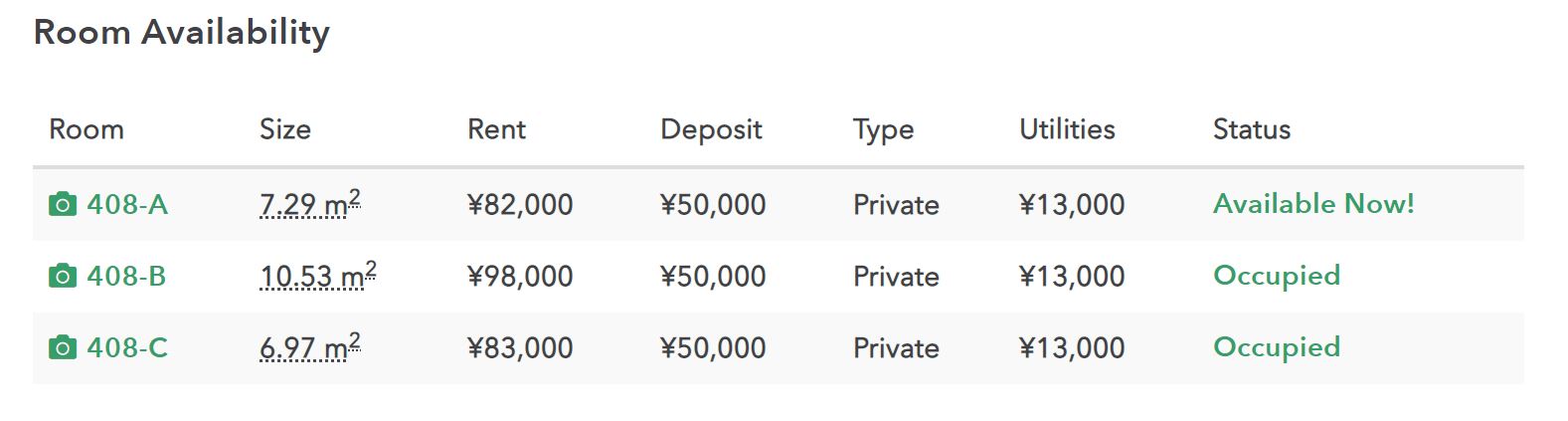Click the Deposit column header
The width and height of the screenshot is (1568, 421).
pos(711,130)
